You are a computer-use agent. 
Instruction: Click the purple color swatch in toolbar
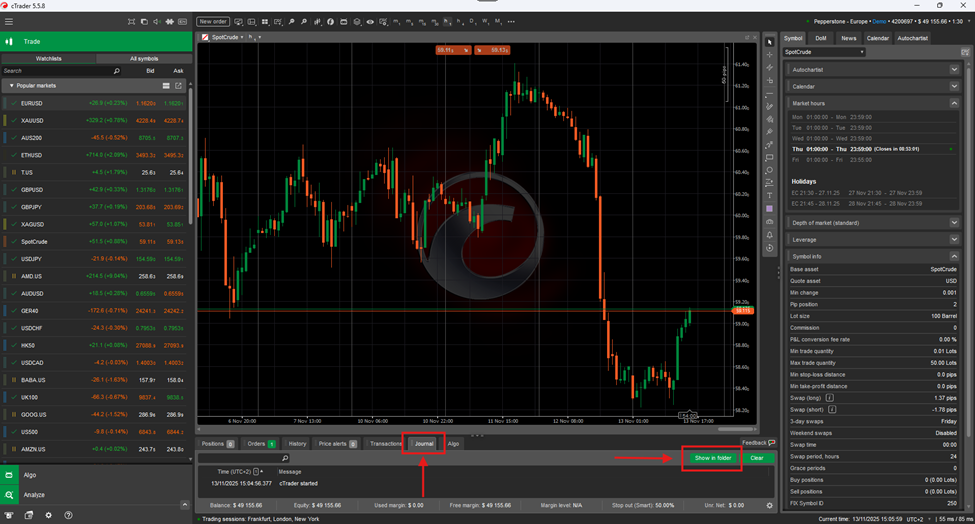(769, 209)
